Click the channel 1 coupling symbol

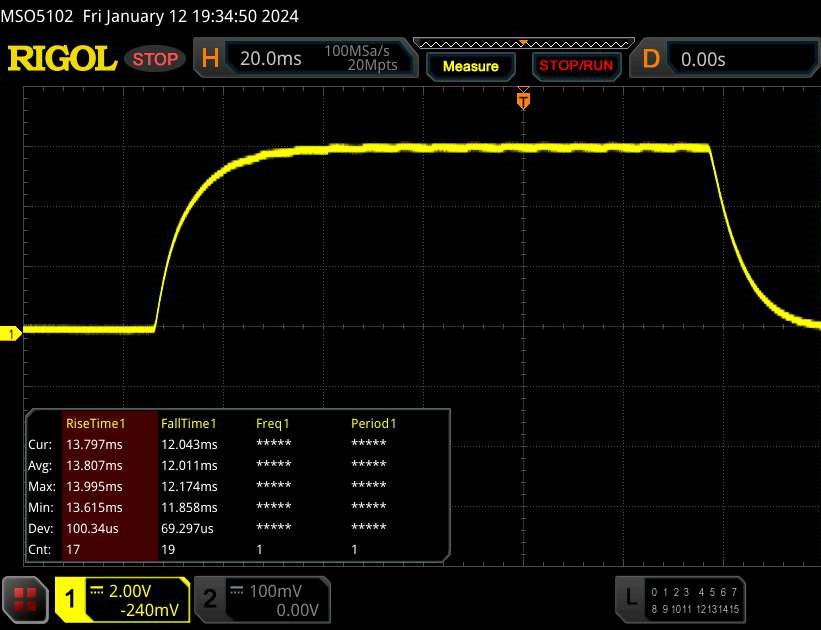97,590
